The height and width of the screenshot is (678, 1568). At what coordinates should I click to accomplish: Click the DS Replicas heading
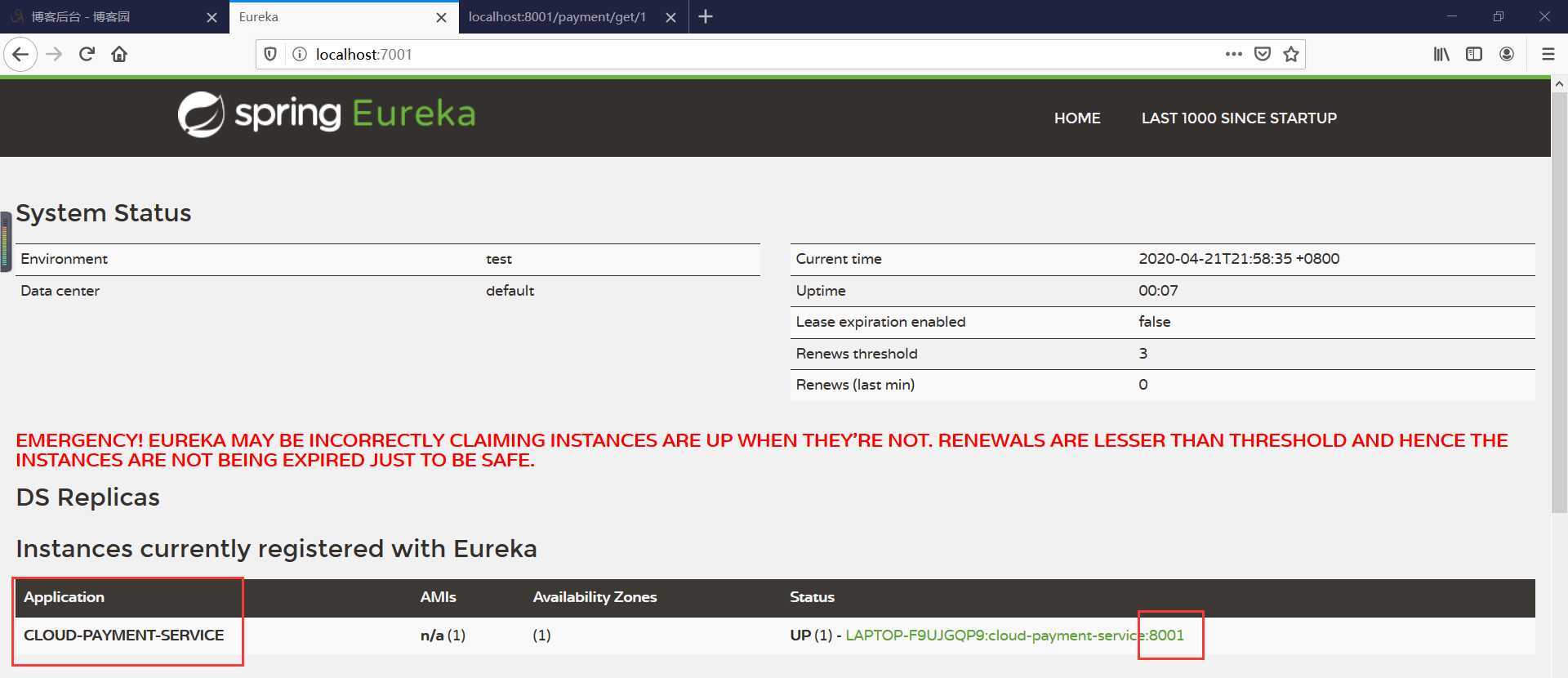pyautogui.click(x=87, y=497)
